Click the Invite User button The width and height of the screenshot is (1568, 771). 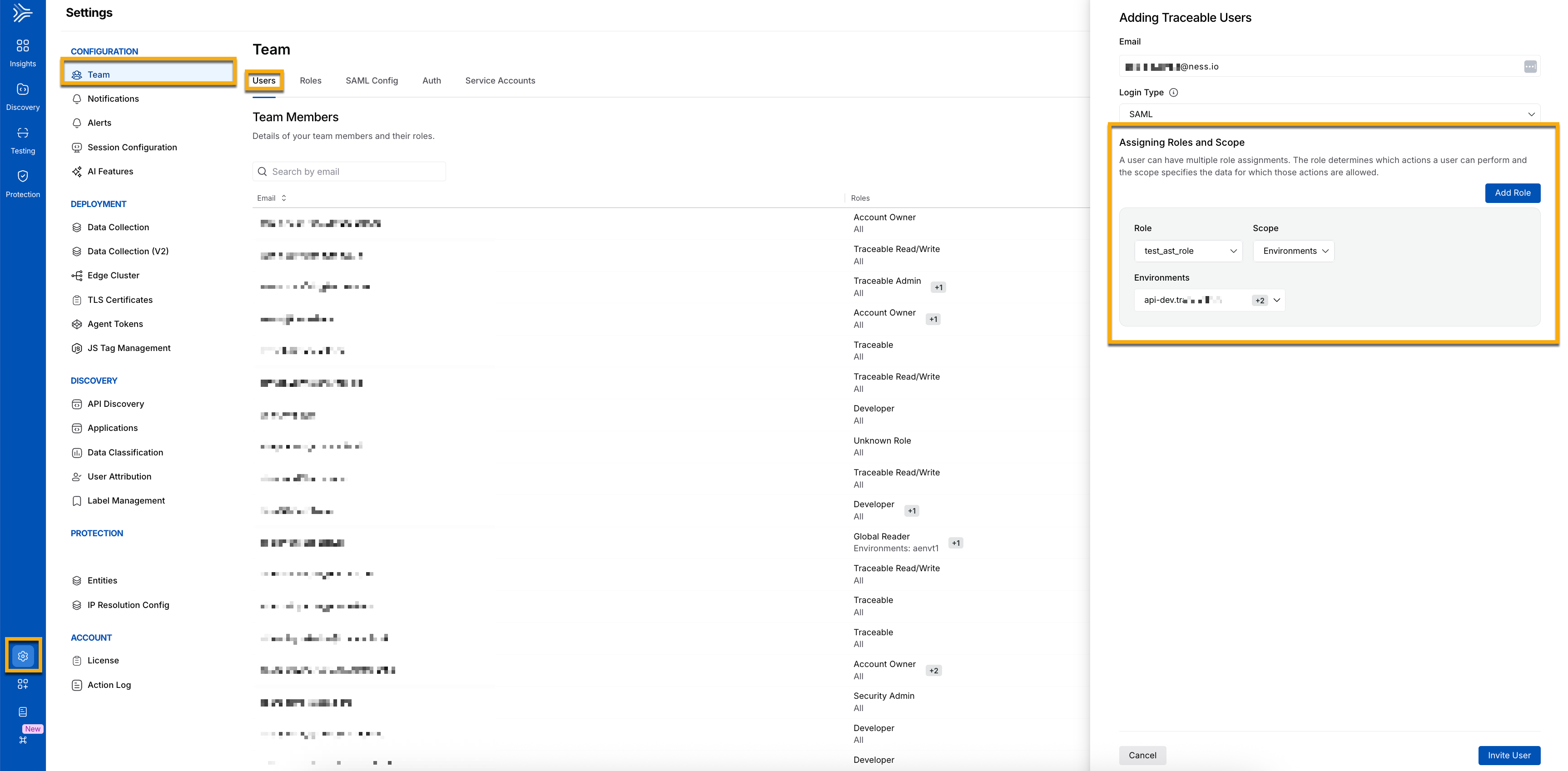tap(1509, 755)
